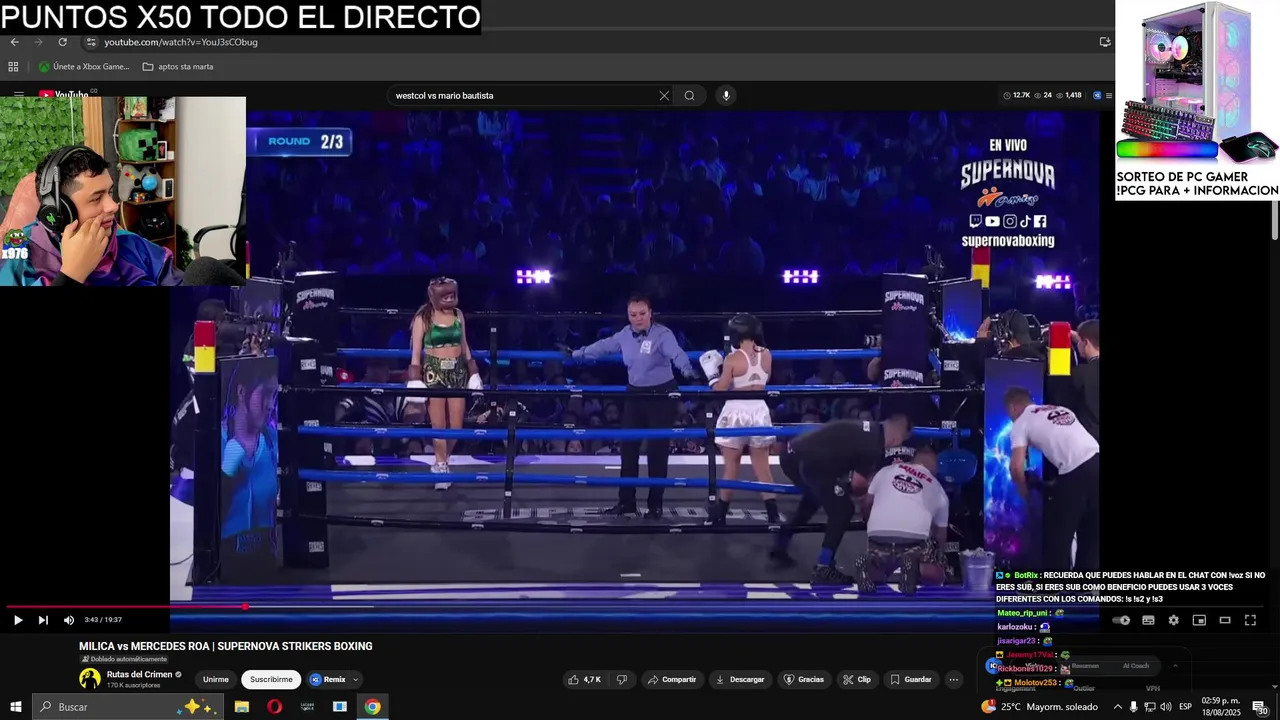Image resolution: width=1280 pixels, height=720 pixels.
Task: Enter full screen mode
Action: [x=1250, y=620]
